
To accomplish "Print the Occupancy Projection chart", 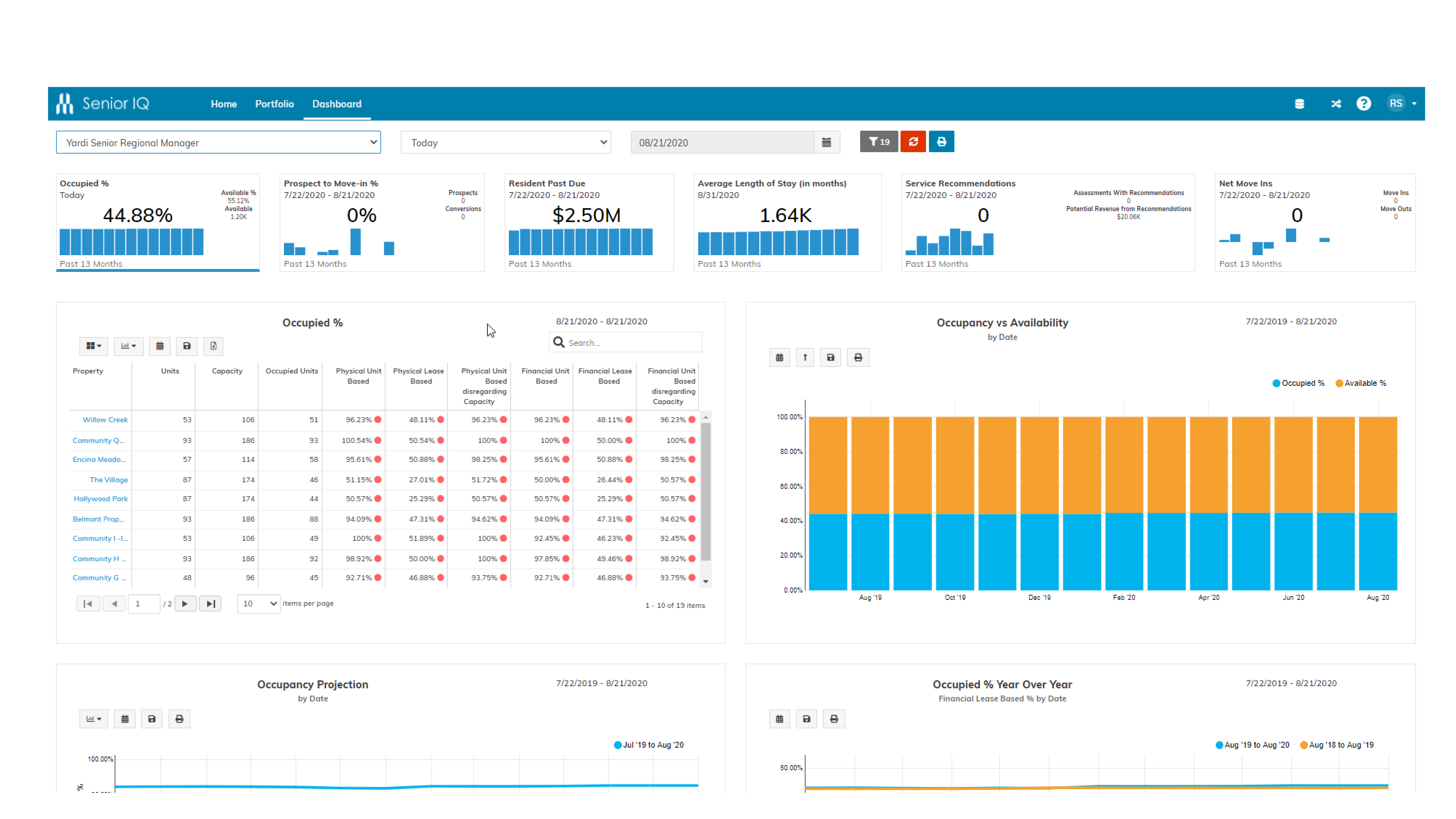I will (x=179, y=719).
